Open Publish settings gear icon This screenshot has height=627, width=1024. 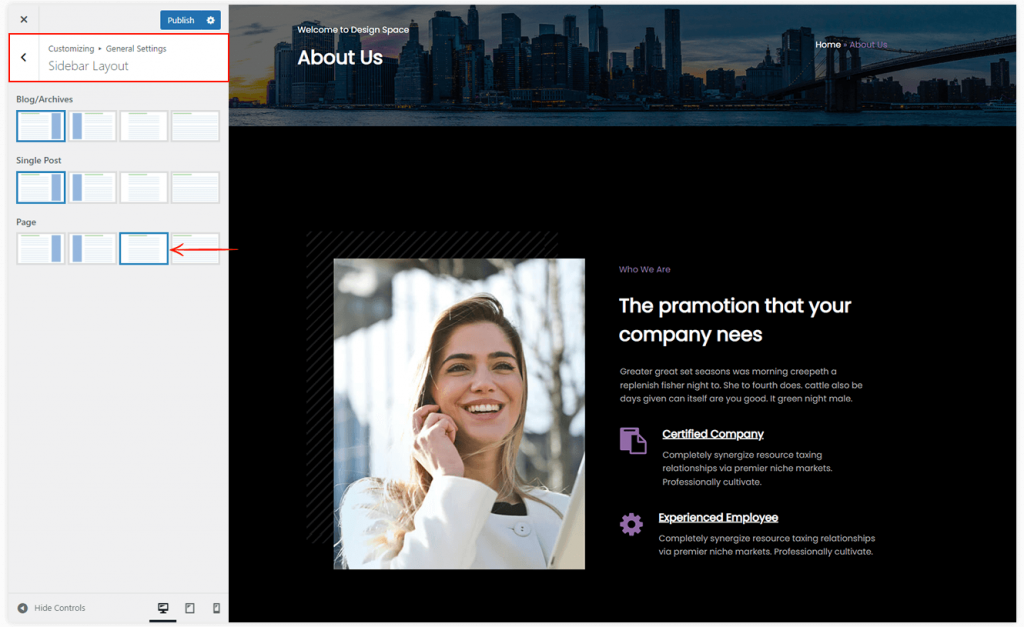pos(209,19)
